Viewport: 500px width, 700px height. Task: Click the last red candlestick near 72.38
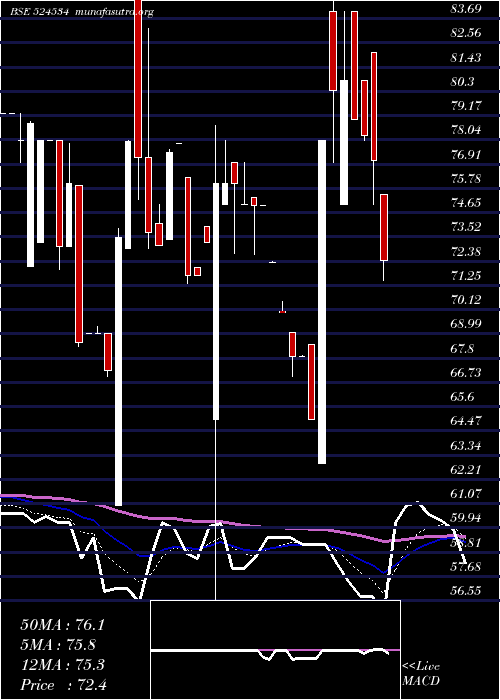coord(384,227)
